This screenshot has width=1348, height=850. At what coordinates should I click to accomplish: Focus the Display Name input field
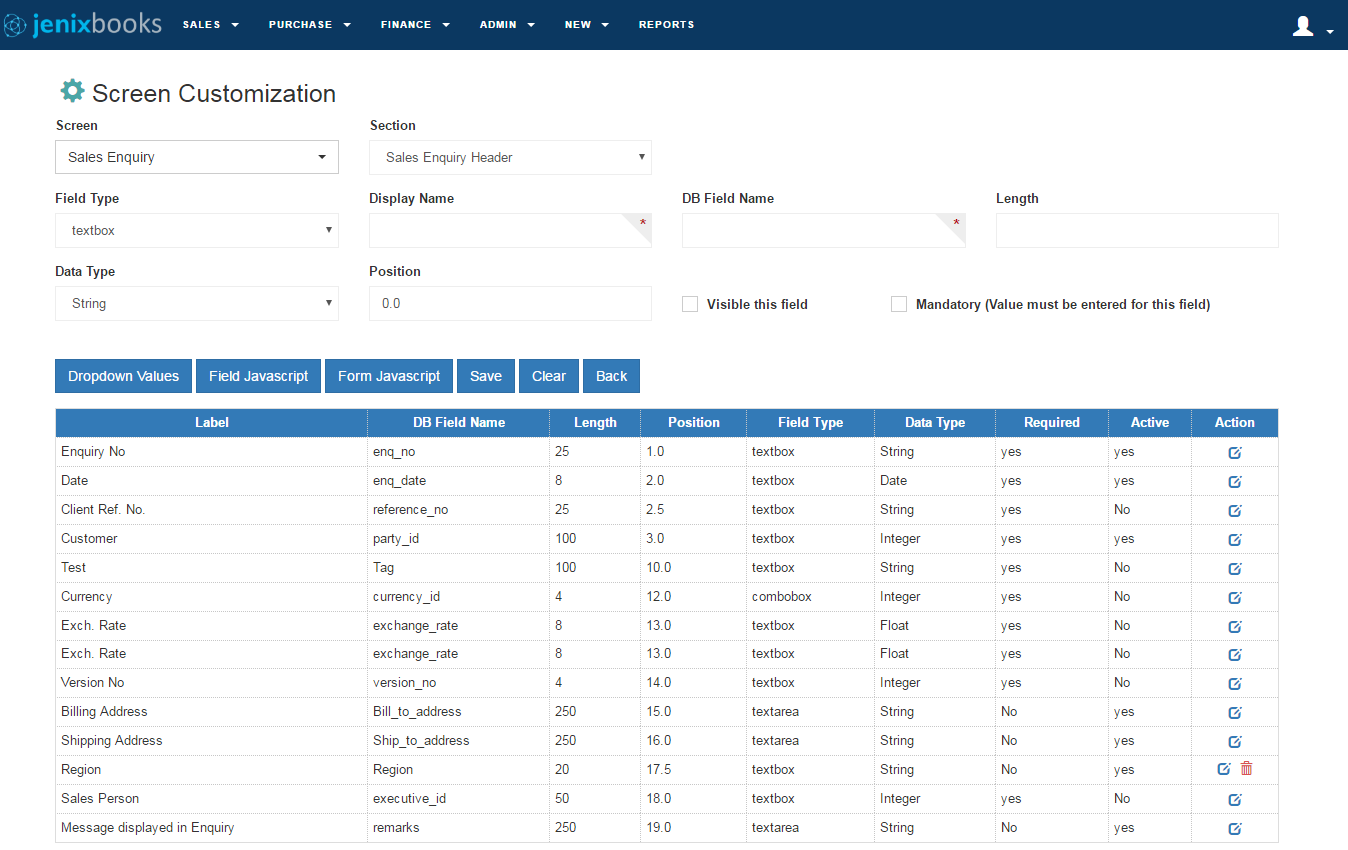point(510,230)
